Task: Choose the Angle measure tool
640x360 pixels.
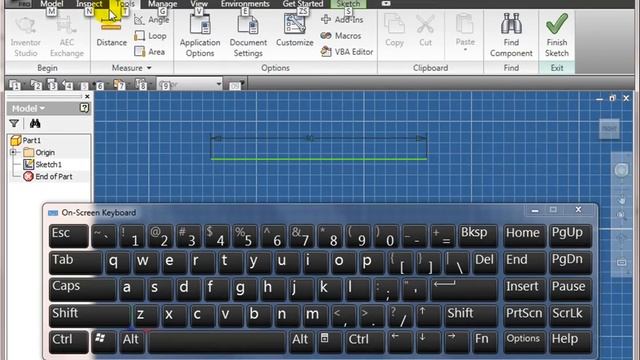Action: click(x=152, y=20)
